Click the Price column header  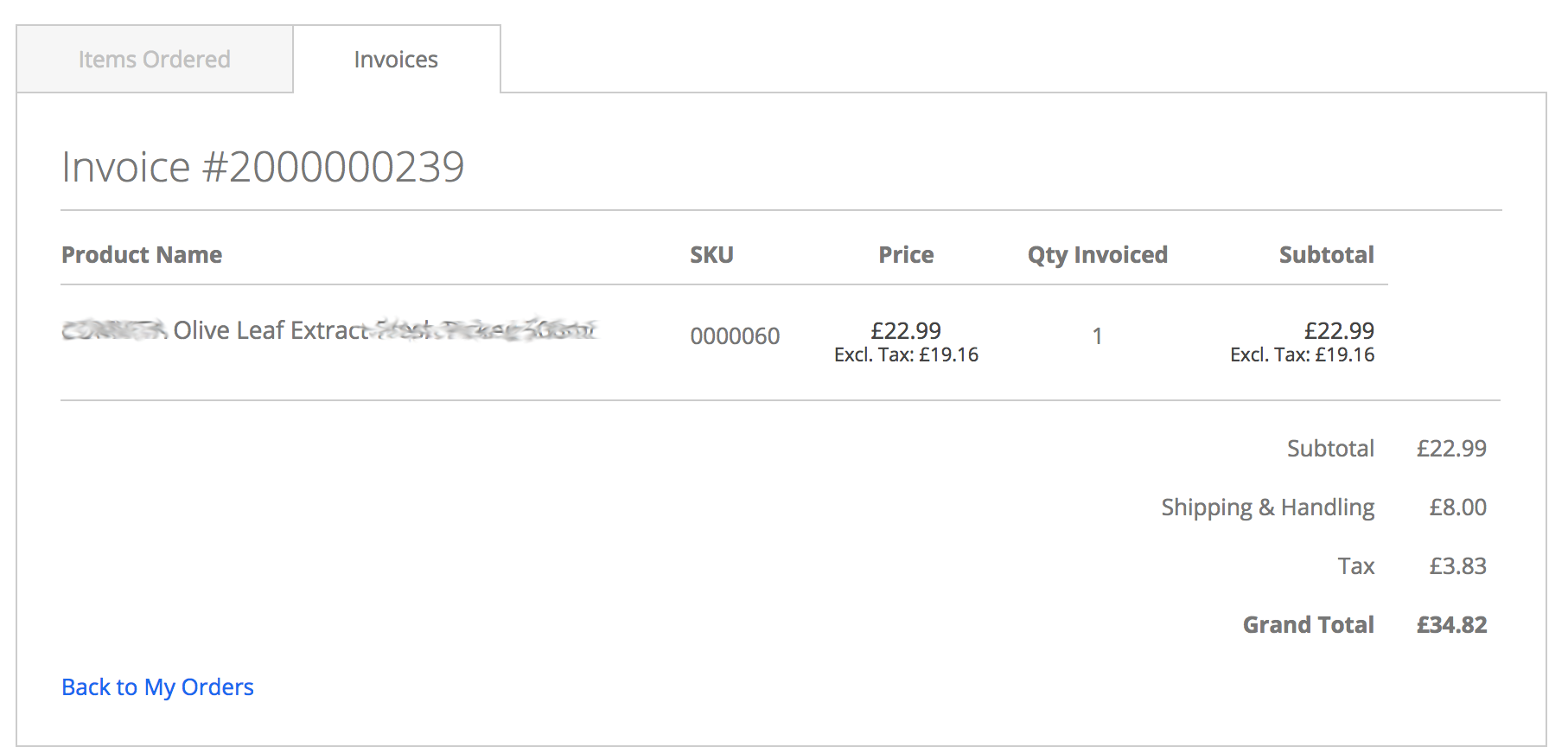pyautogui.click(x=905, y=254)
